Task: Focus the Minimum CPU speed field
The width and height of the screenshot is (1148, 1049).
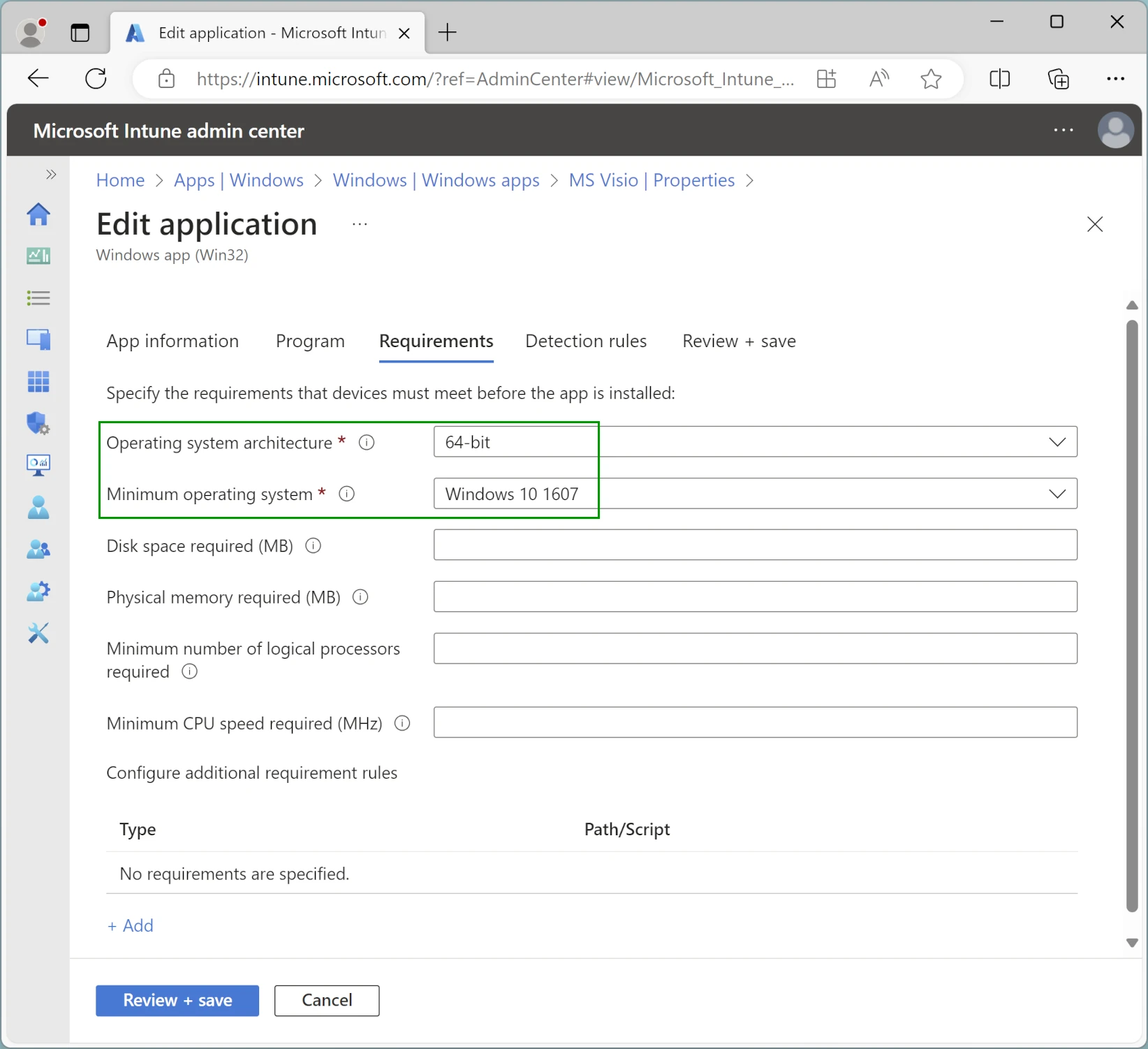Action: coord(756,722)
